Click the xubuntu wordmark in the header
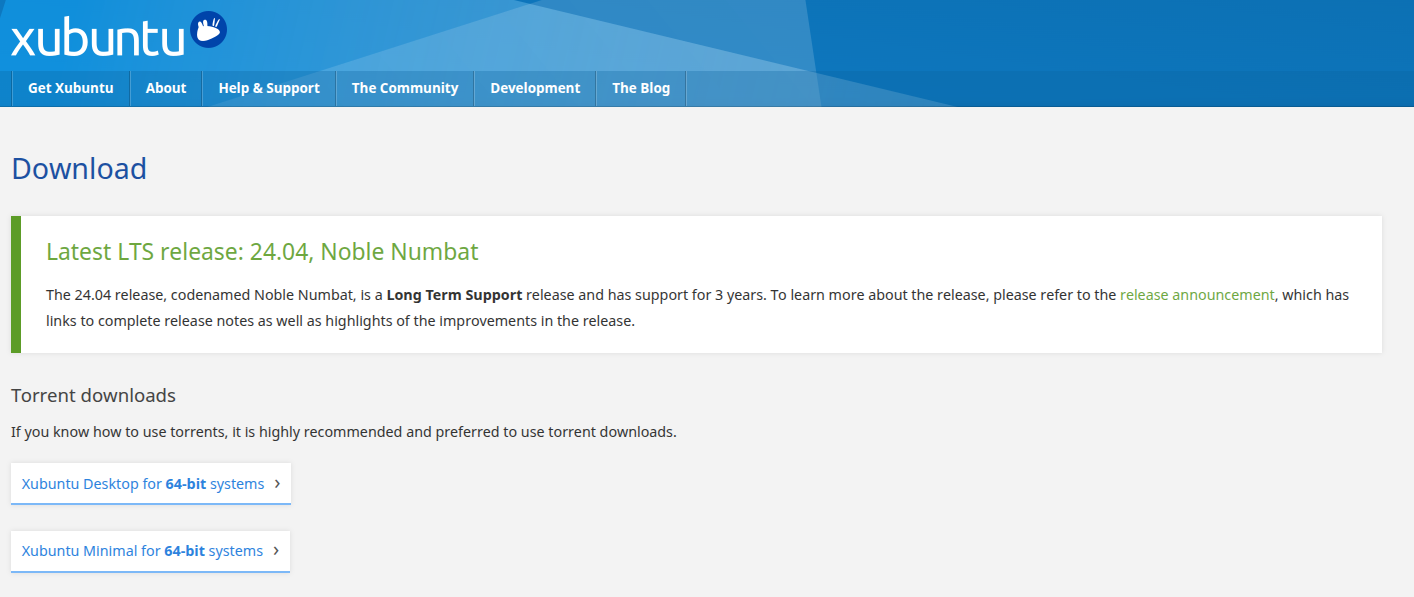Screen dimensions: 1414x597 tap(97, 38)
